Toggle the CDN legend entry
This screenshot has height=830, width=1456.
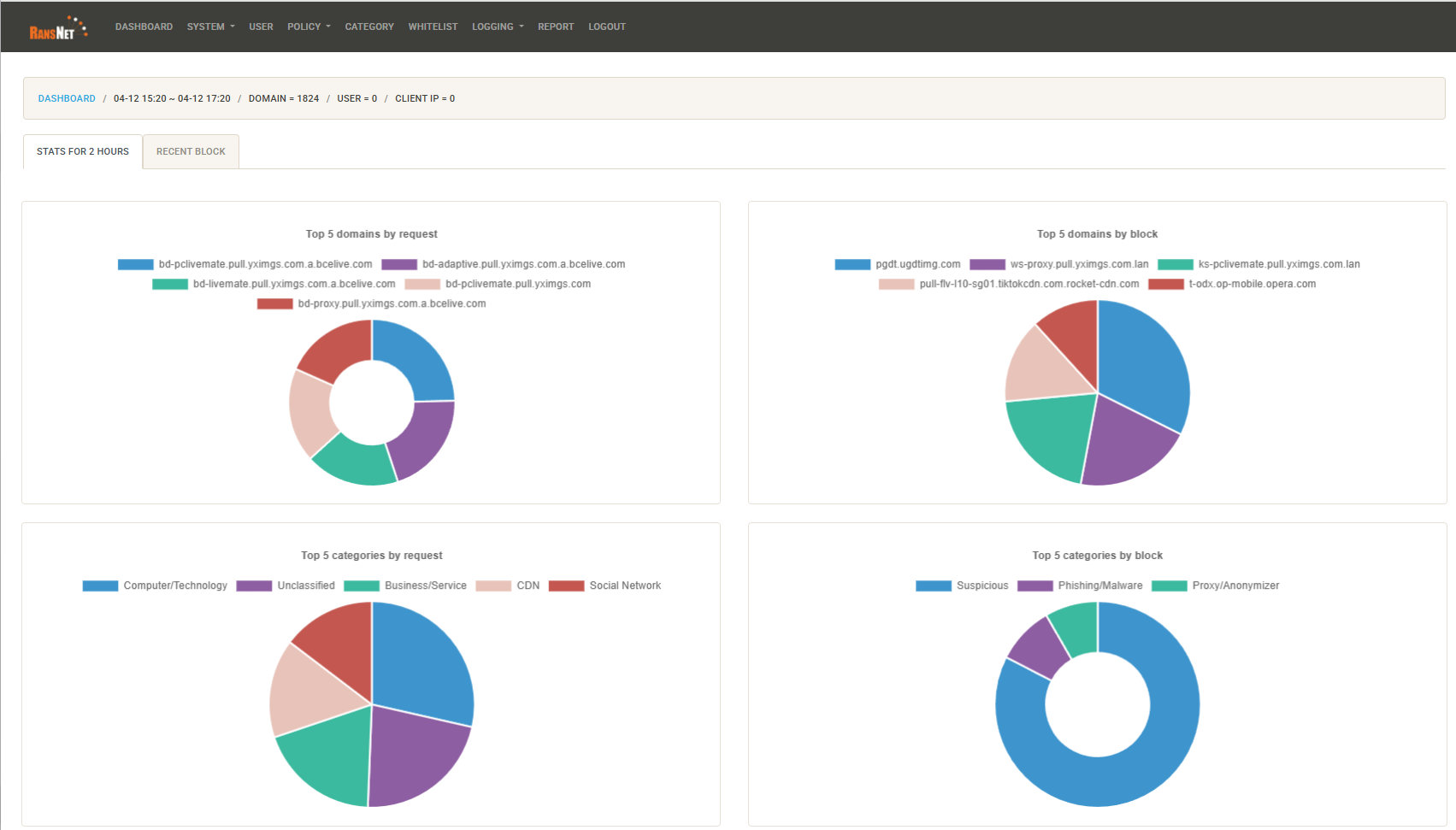528,586
